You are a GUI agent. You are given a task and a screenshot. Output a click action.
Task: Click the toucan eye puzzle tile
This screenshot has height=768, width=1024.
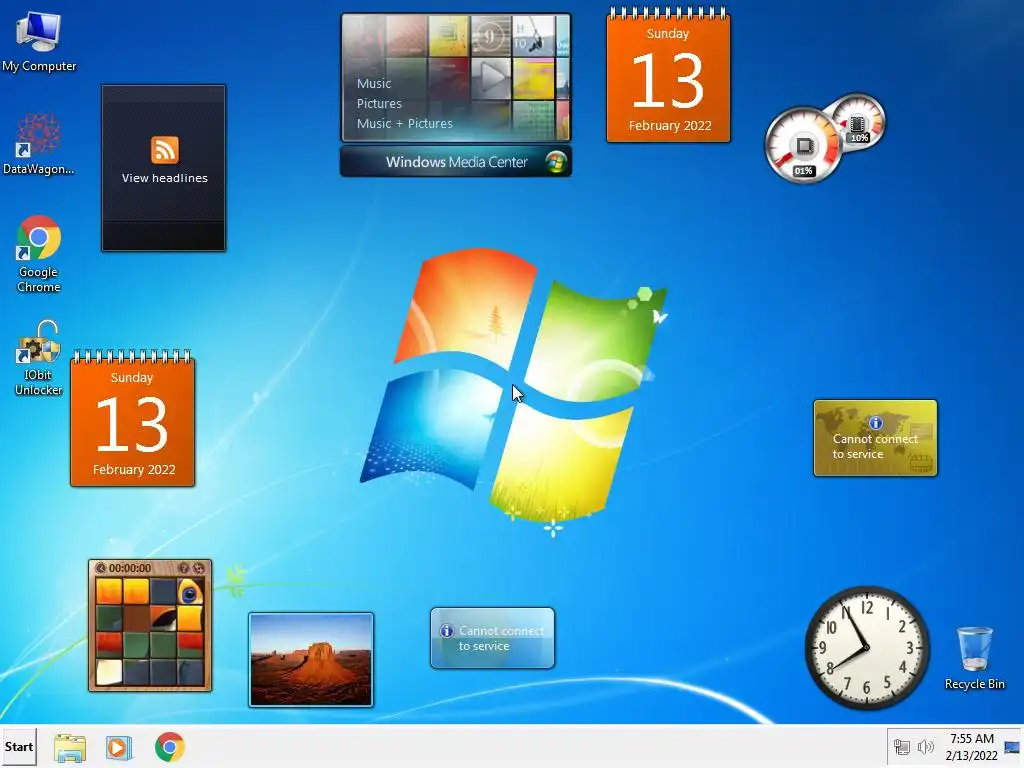(190, 592)
